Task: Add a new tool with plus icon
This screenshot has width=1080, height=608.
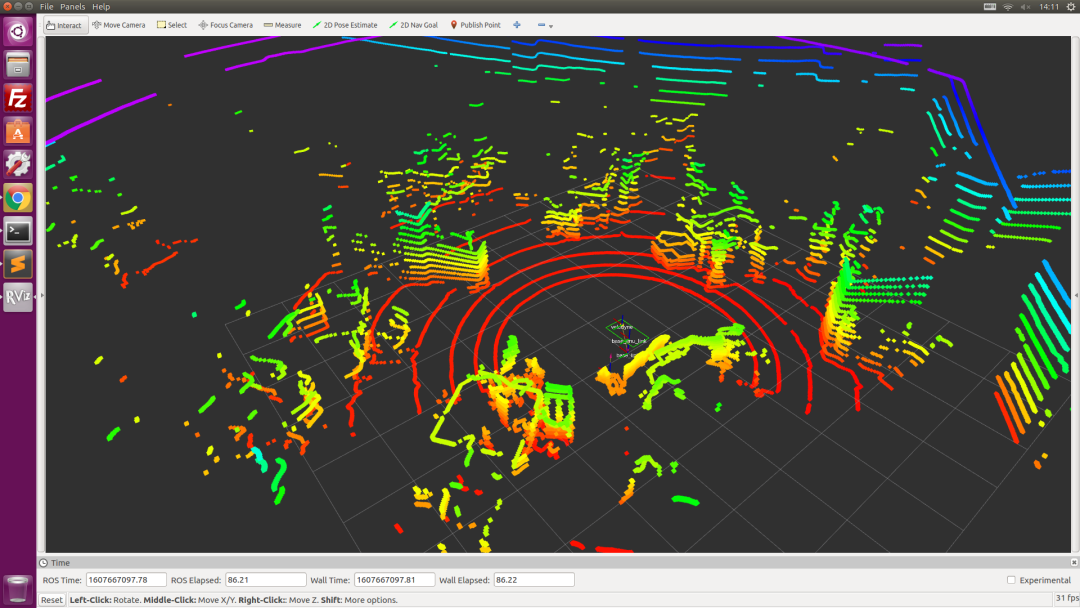Action: tap(517, 25)
